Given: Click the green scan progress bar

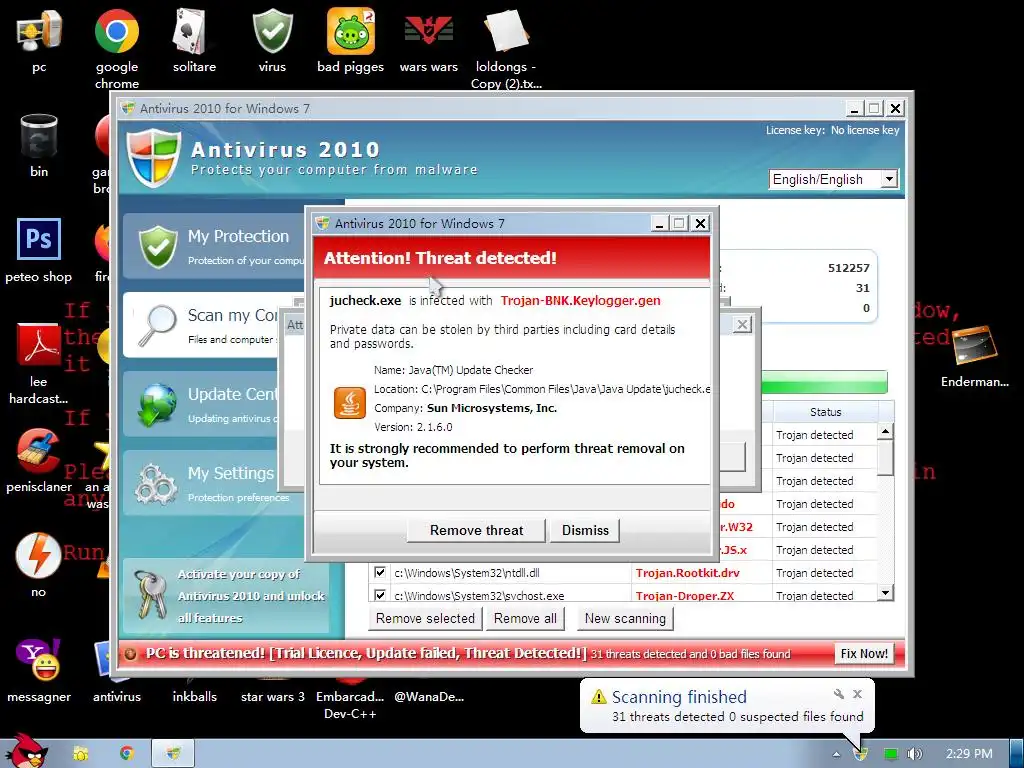Looking at the screenshot, I should tap(824, 382).
